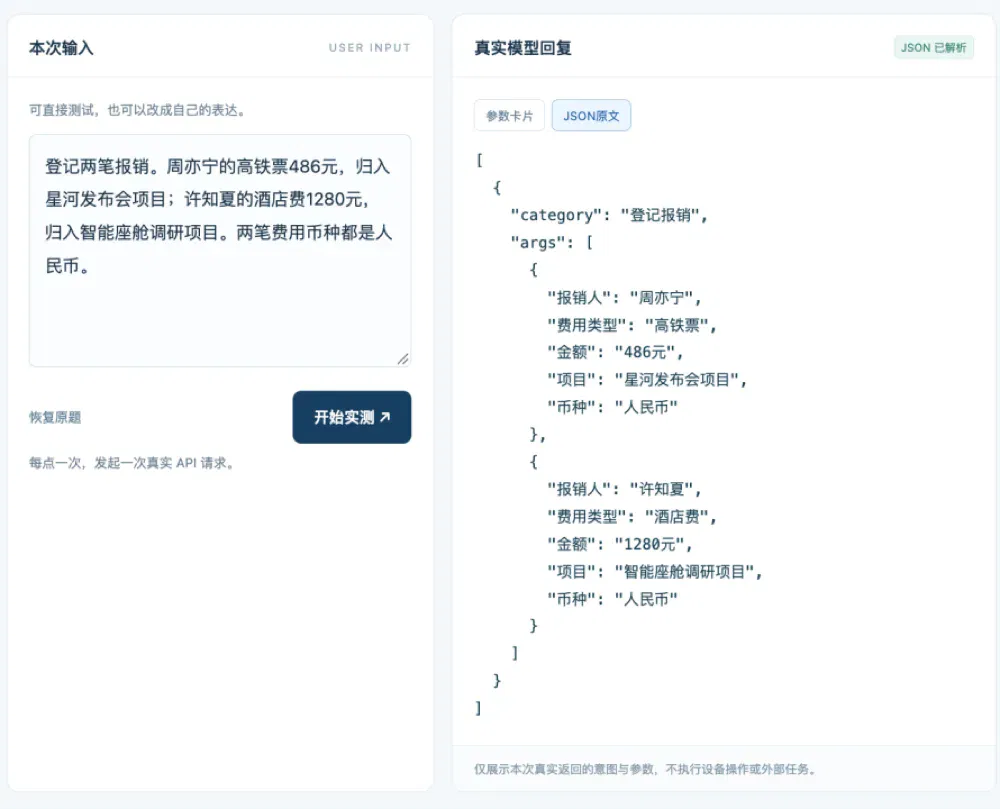The width and height of the screenshot is (1000, 809).
Task: Click the 开始实测 button
Action: tap(351, 417)
